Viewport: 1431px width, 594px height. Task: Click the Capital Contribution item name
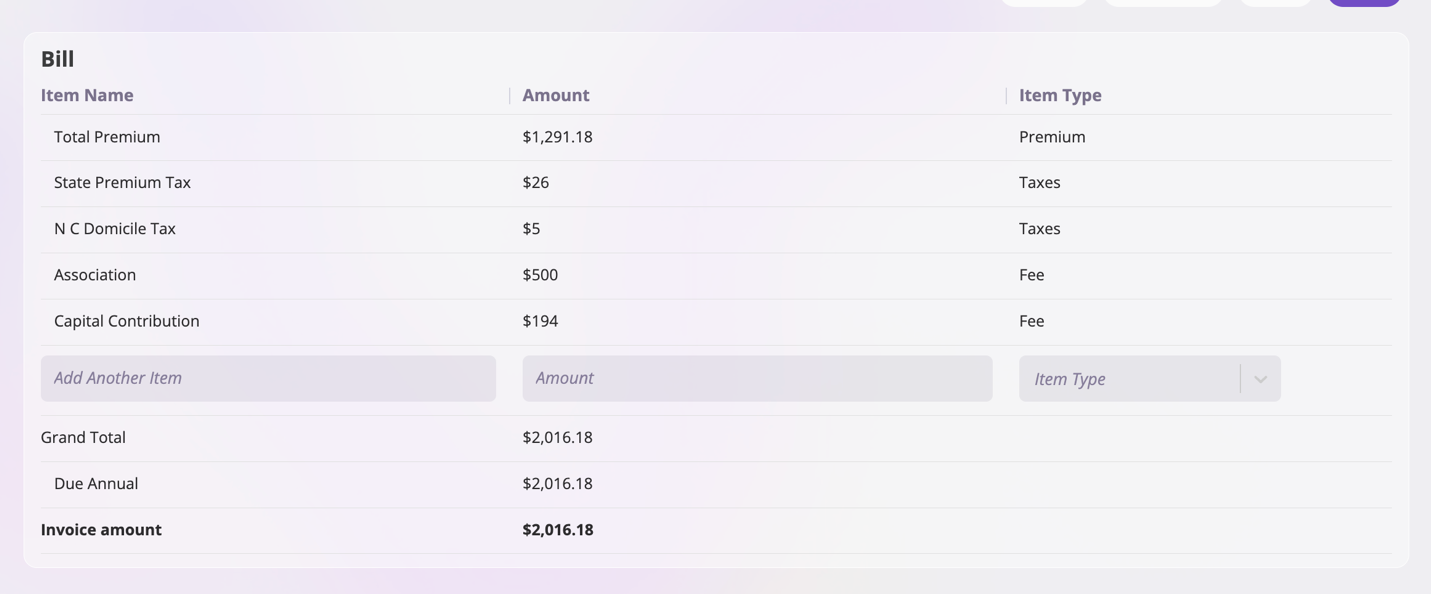pos(127,321)
